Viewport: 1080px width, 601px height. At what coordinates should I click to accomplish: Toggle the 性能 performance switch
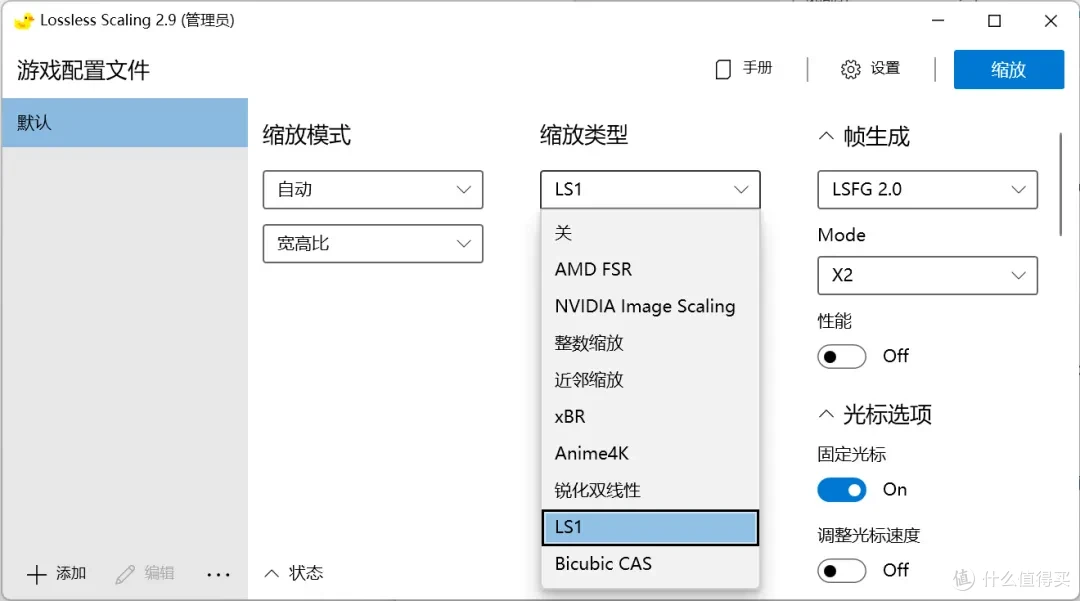(842, 357)
